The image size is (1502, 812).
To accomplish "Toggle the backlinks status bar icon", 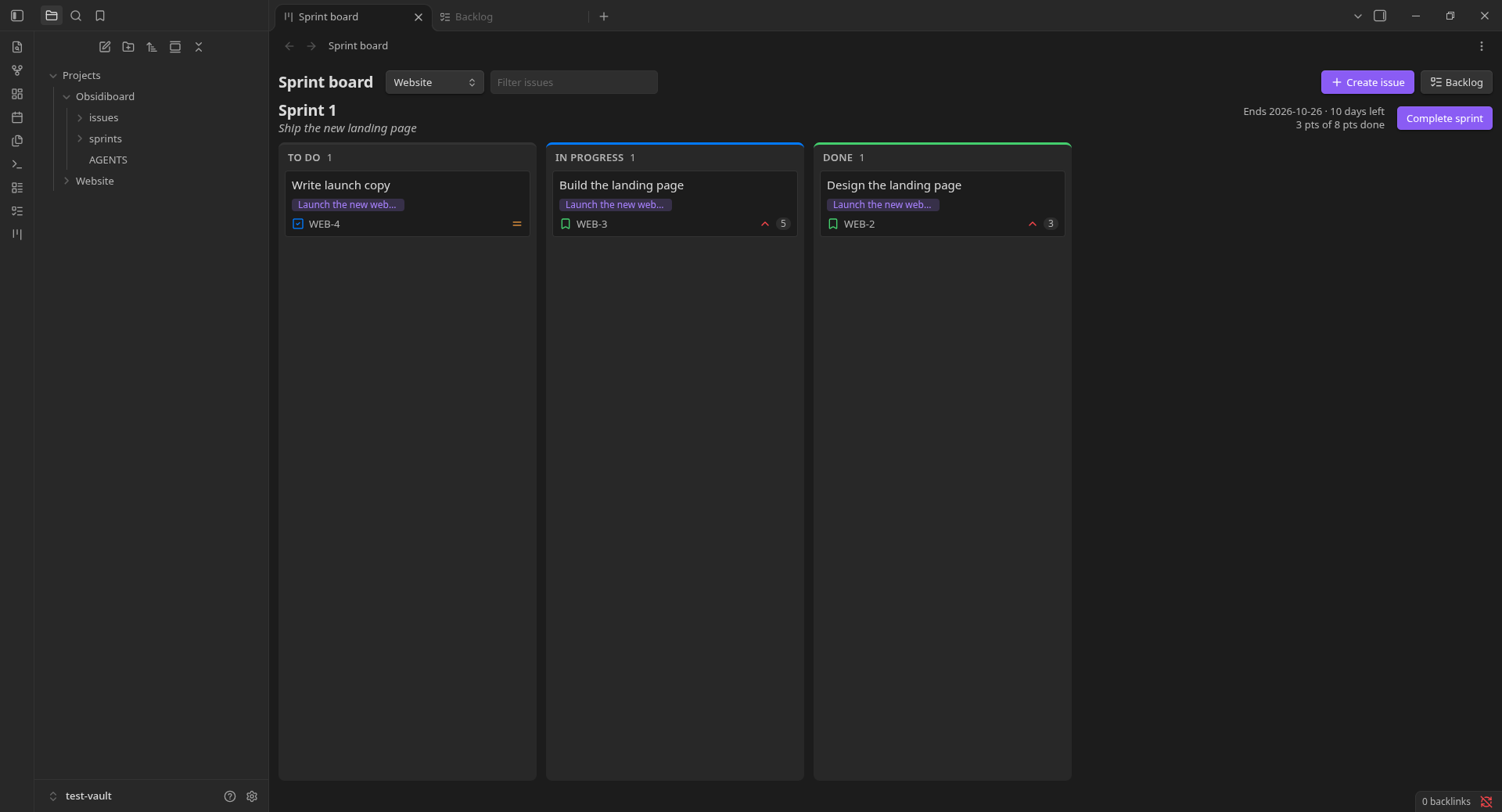I will pos(1486,801).
